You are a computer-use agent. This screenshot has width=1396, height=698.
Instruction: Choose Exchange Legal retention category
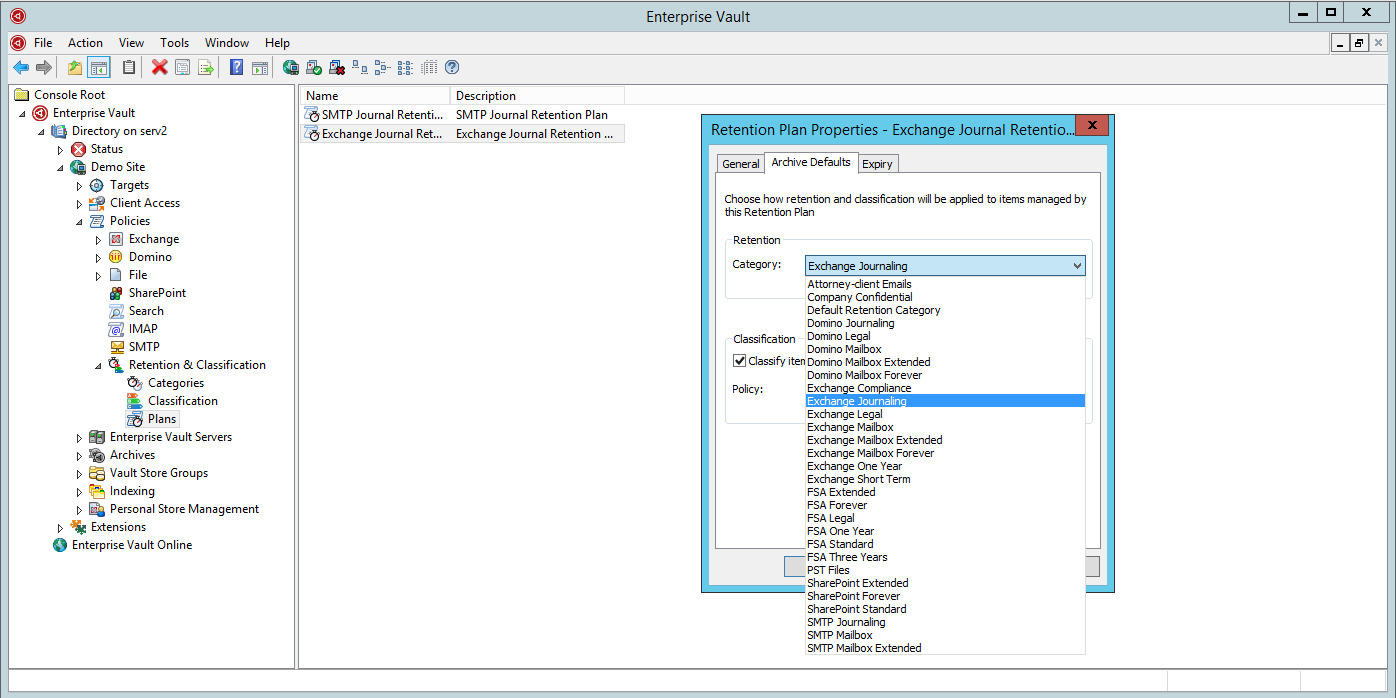(x=945, y=414)
